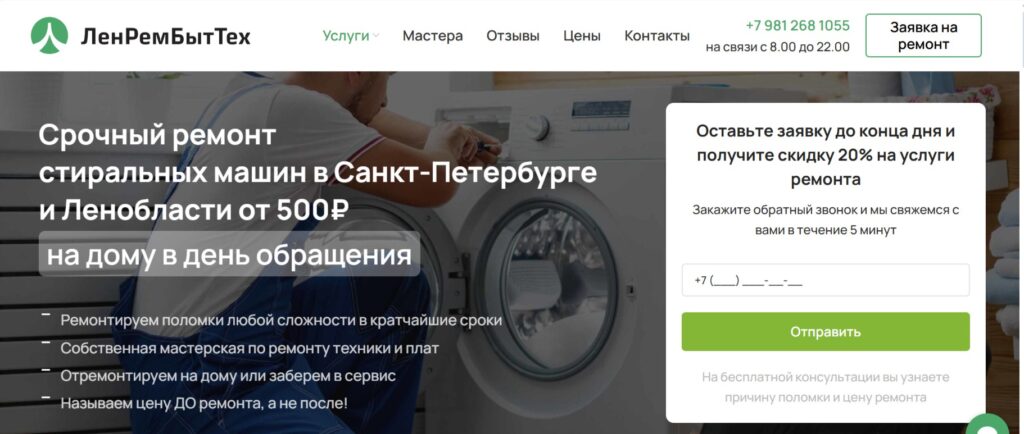Open the Услуги menu item
This screenshot has width=1024, height=434.
pos(345,36)
